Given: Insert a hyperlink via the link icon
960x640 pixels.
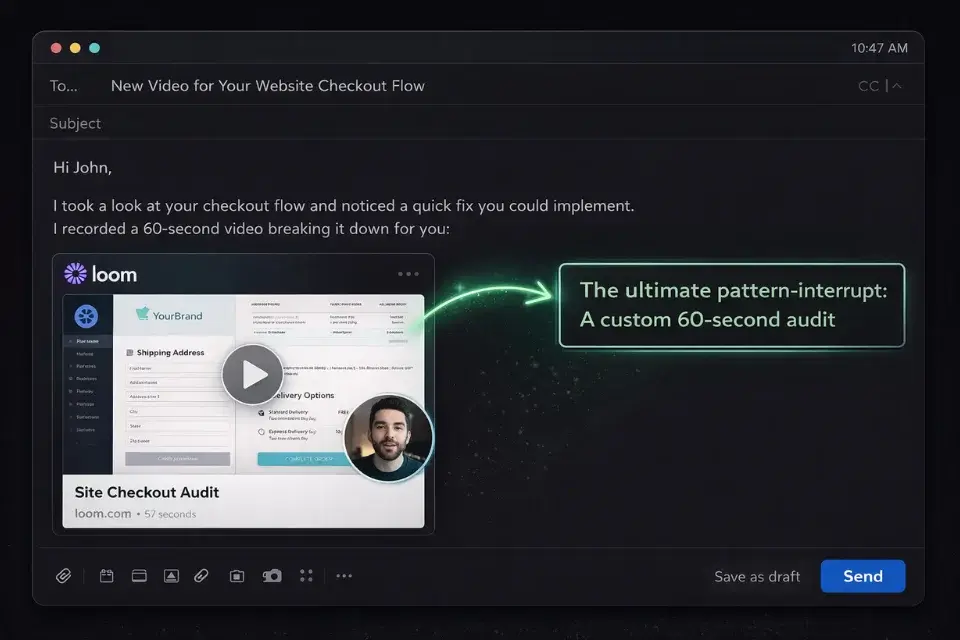Looking at the screenshot, I should 201,576.
